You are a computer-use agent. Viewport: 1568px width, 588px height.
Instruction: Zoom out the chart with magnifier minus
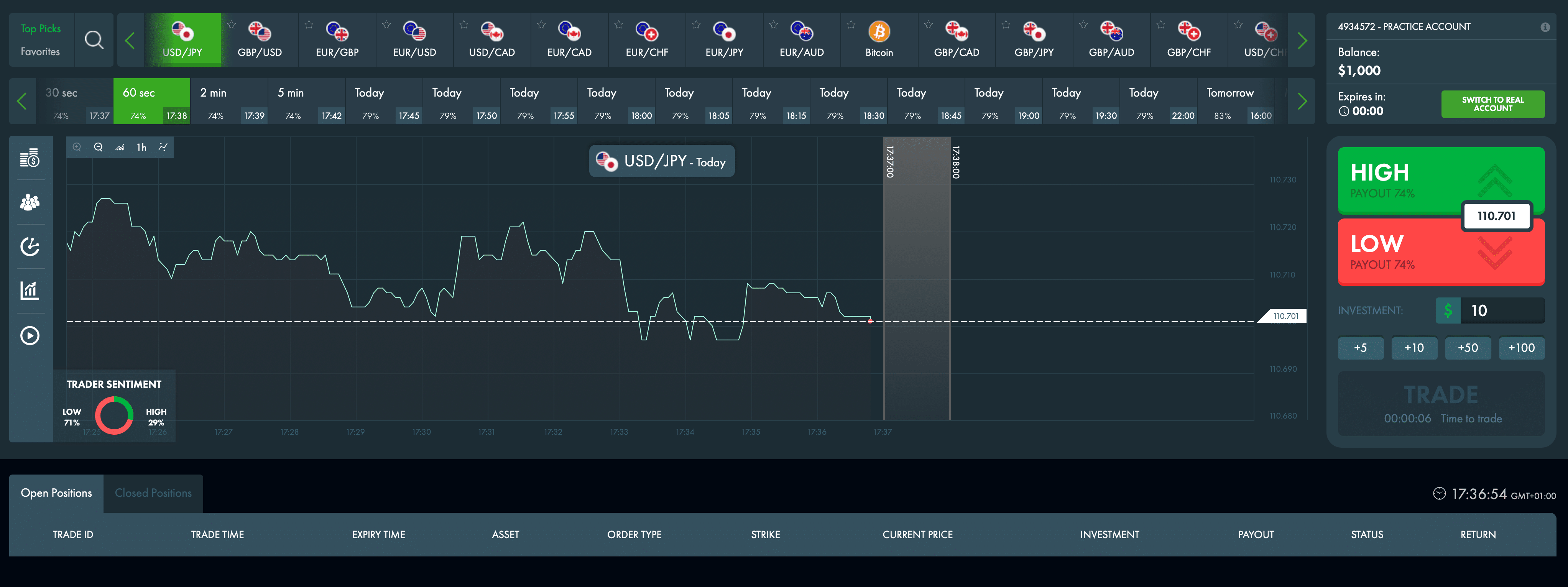click(x=98, y=147)
